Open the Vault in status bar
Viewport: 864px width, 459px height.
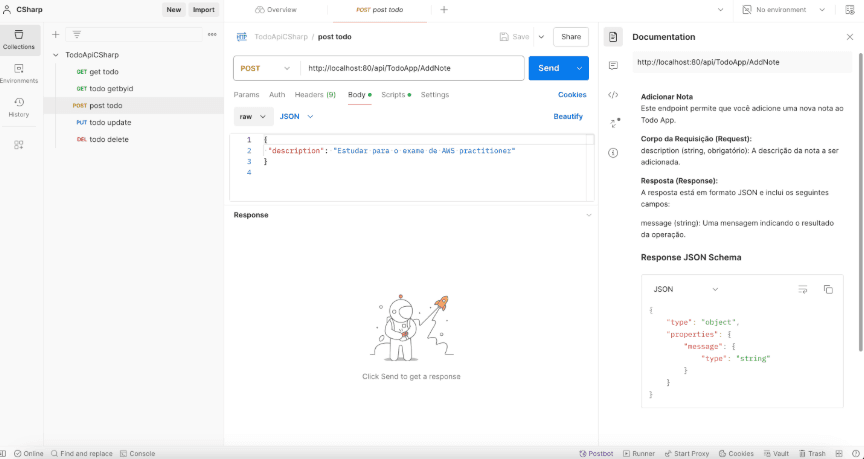point(776,453)
